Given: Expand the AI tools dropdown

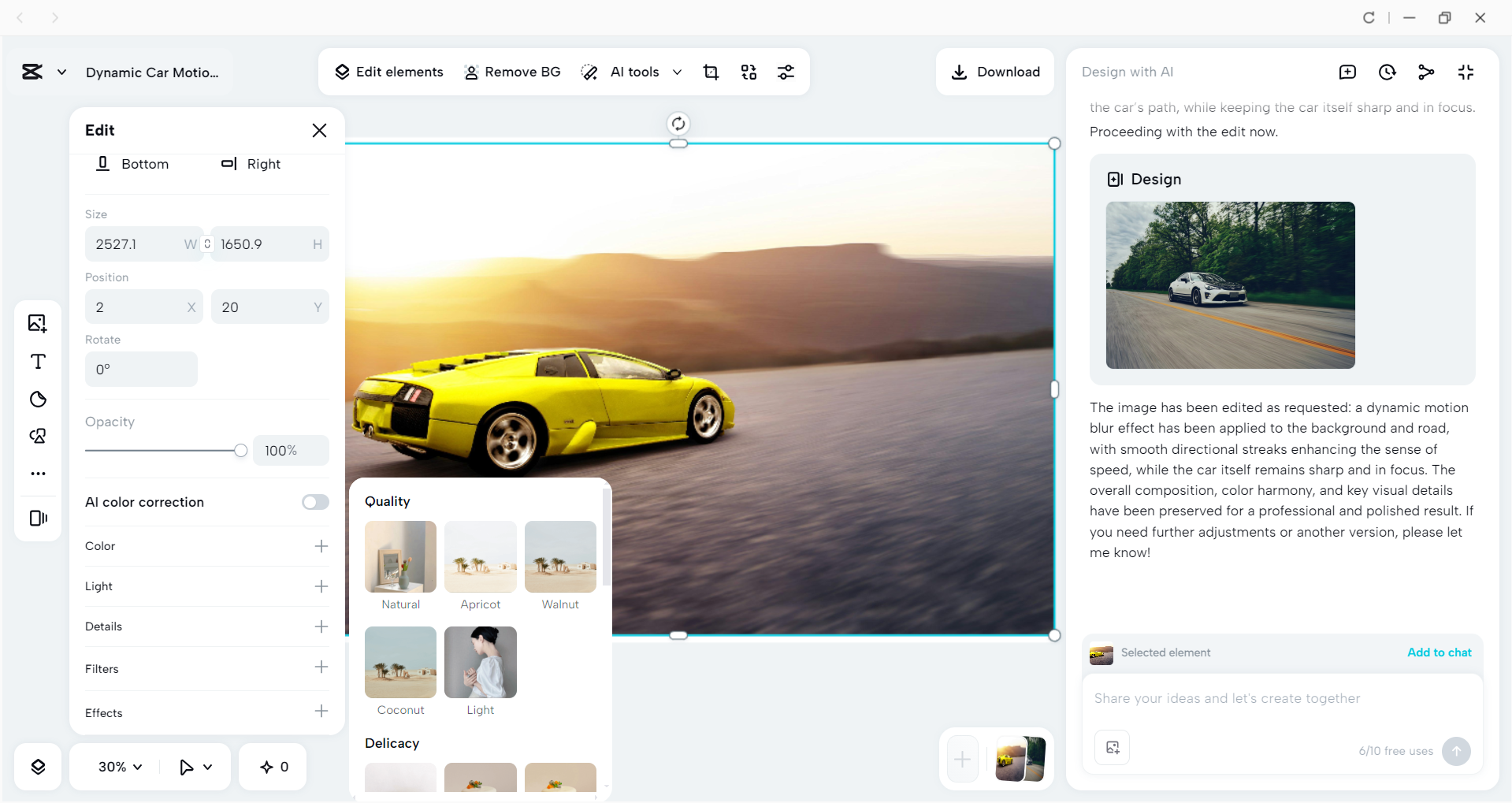Looking at the screenshot, I should pyautogui.click(x=678, y=72).
